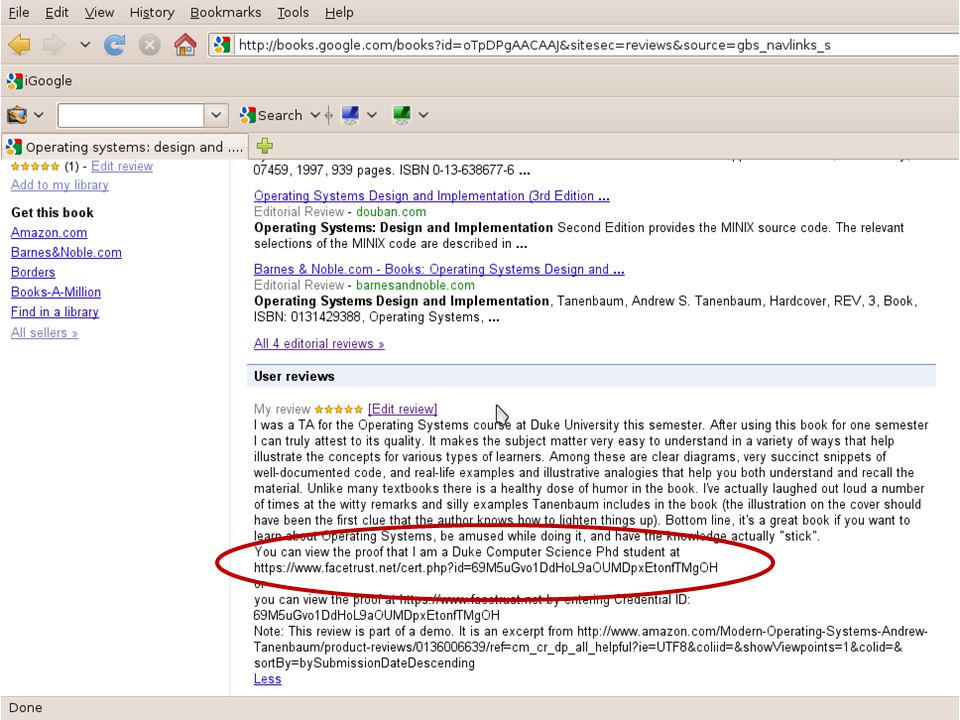Open the dropdown beside the leftmost toolbar icon

[39, 115]
